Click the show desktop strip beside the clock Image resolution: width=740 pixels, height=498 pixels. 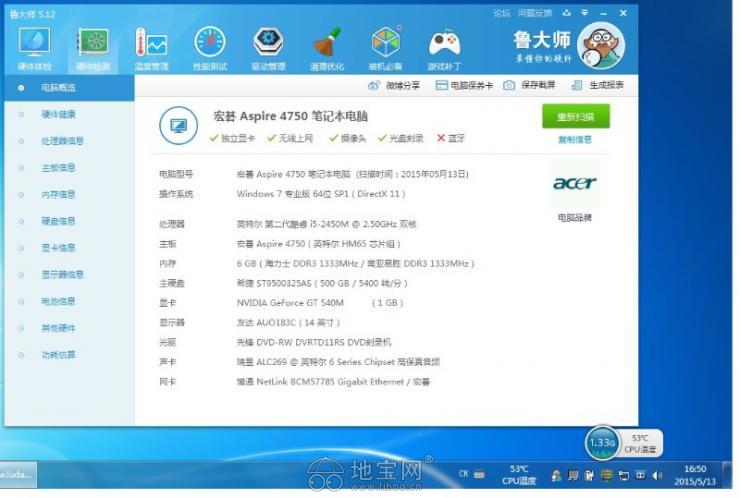pyautogui.click(x=727, y=475)
